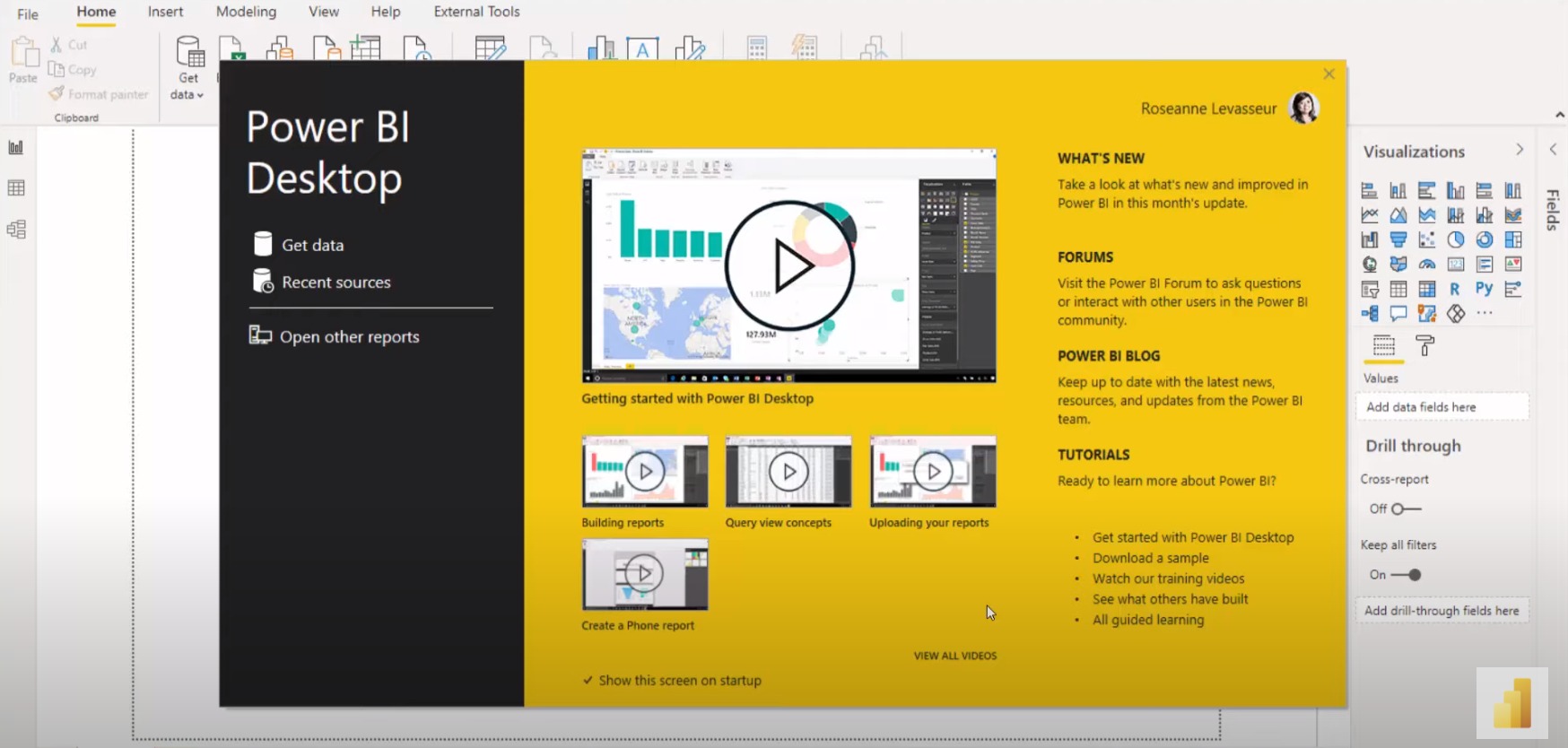The height and width of the screenshot is (748, 1568).
Task: Select the Decomposition tree visual
Action: [x=1369, y=313]
